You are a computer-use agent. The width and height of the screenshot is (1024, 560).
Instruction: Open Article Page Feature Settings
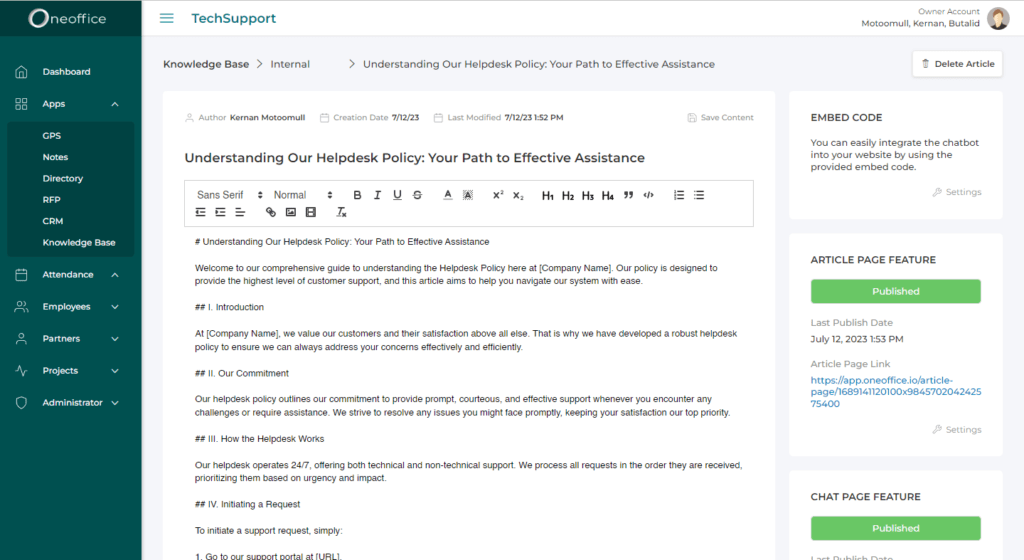click(957, 429)
